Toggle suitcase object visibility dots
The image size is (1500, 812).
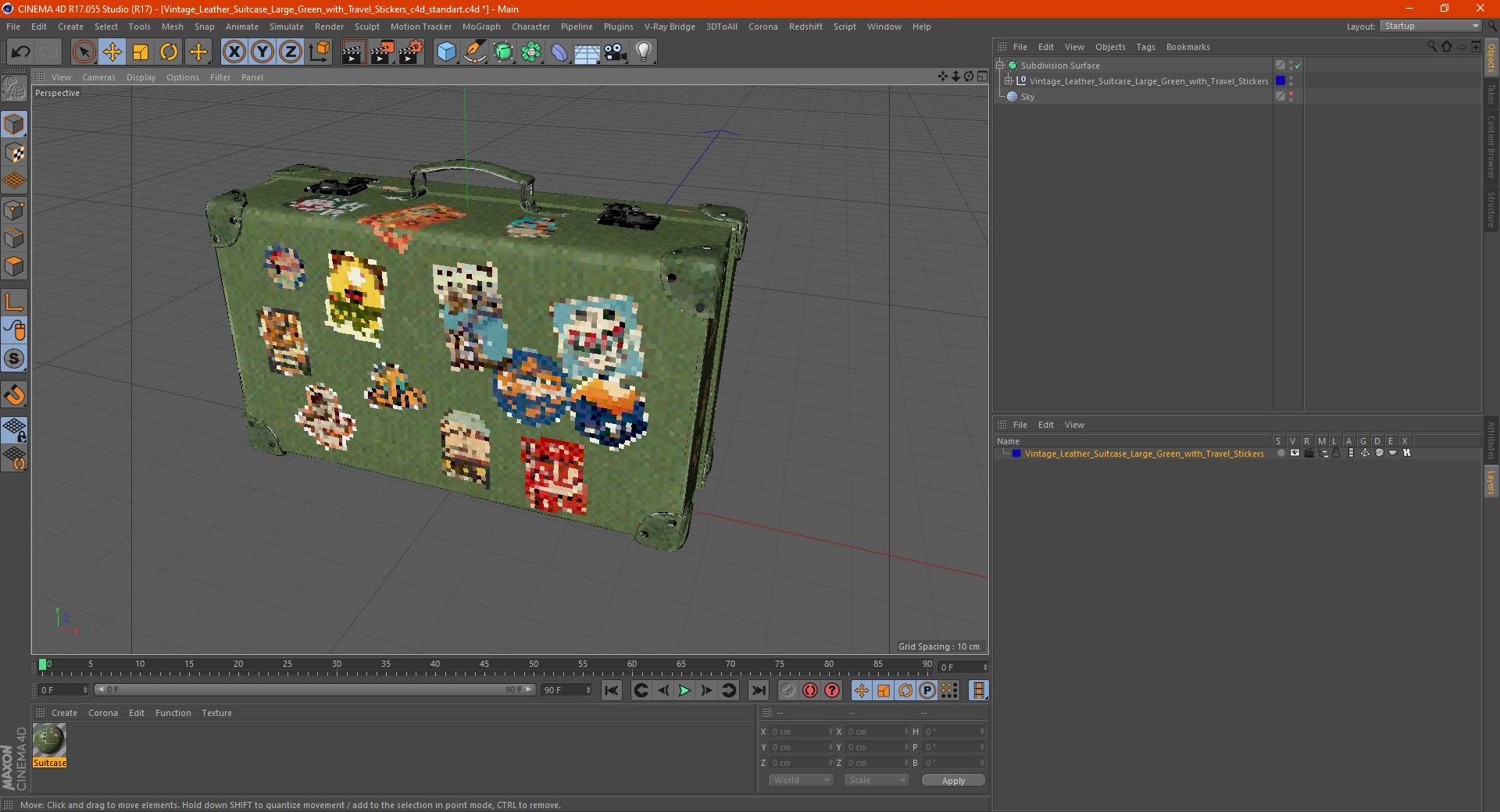[x=1291, y=80]
